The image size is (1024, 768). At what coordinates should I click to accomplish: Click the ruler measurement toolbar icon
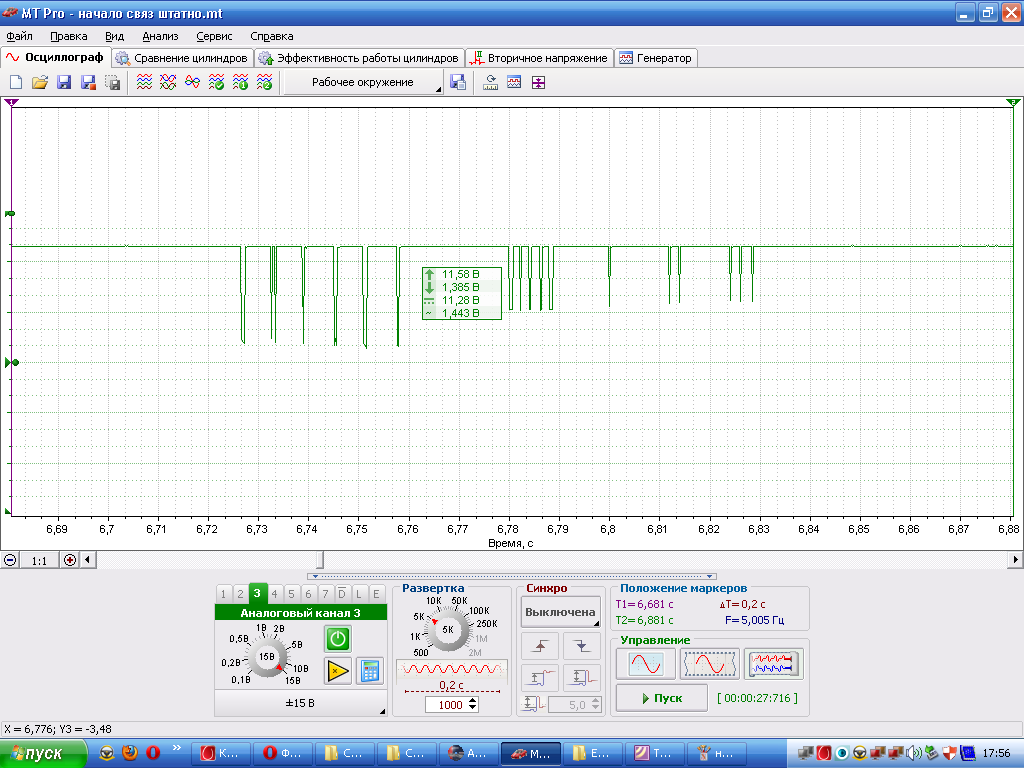tap(490, 82)
